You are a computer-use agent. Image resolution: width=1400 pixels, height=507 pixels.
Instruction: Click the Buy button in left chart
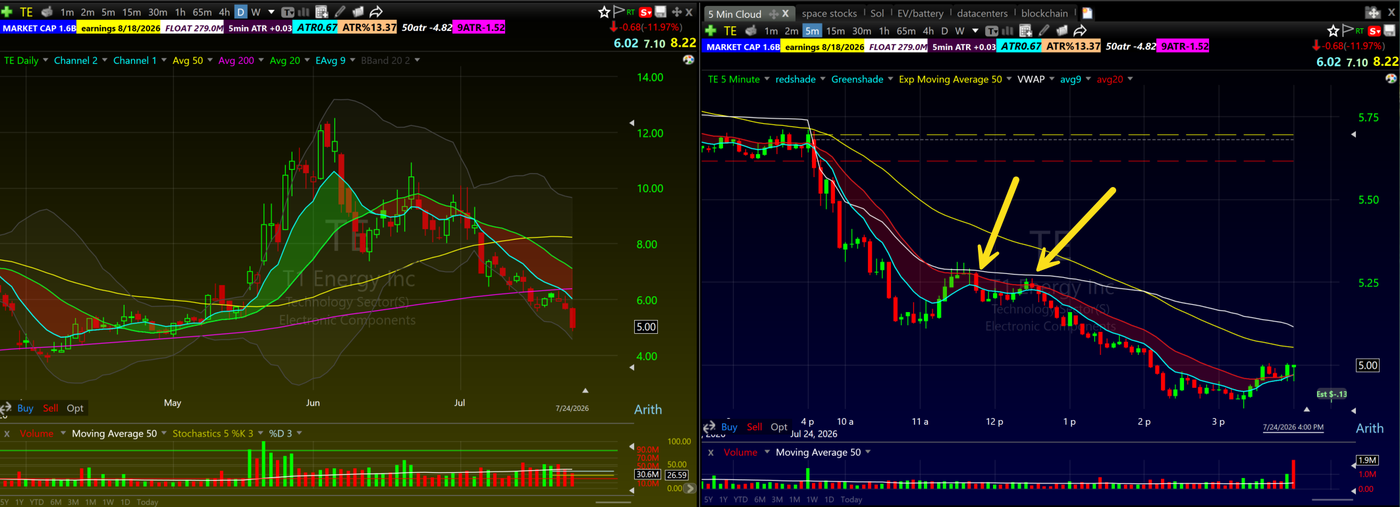click(x=25, y=408)
